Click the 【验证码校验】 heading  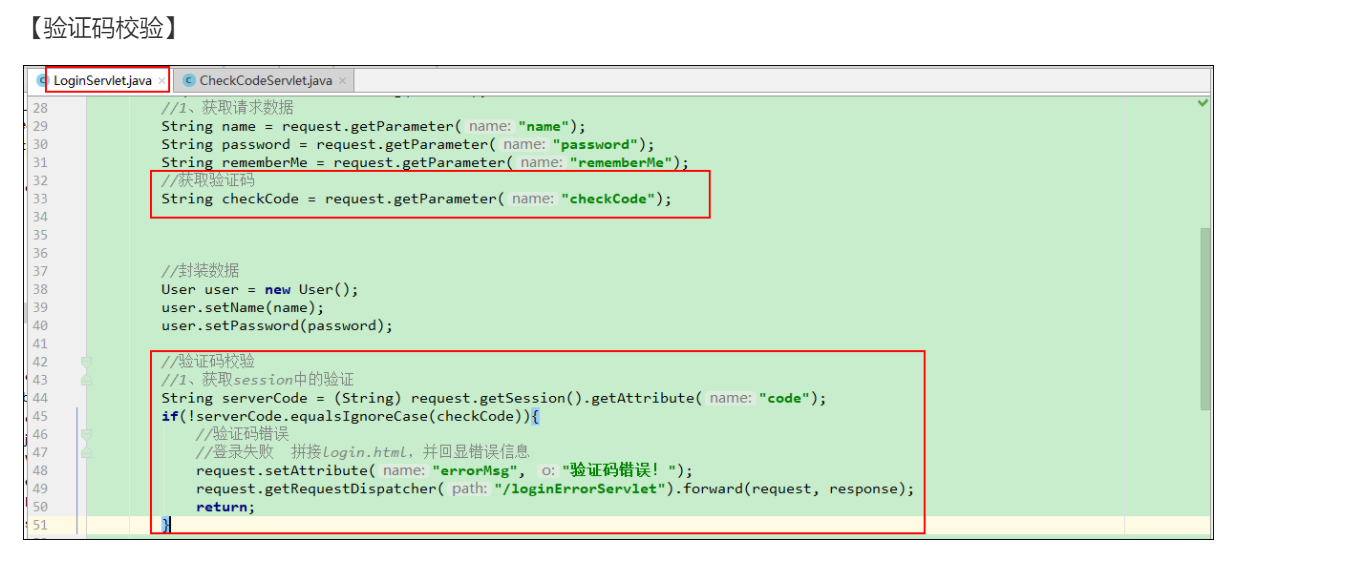click(102, 28)
